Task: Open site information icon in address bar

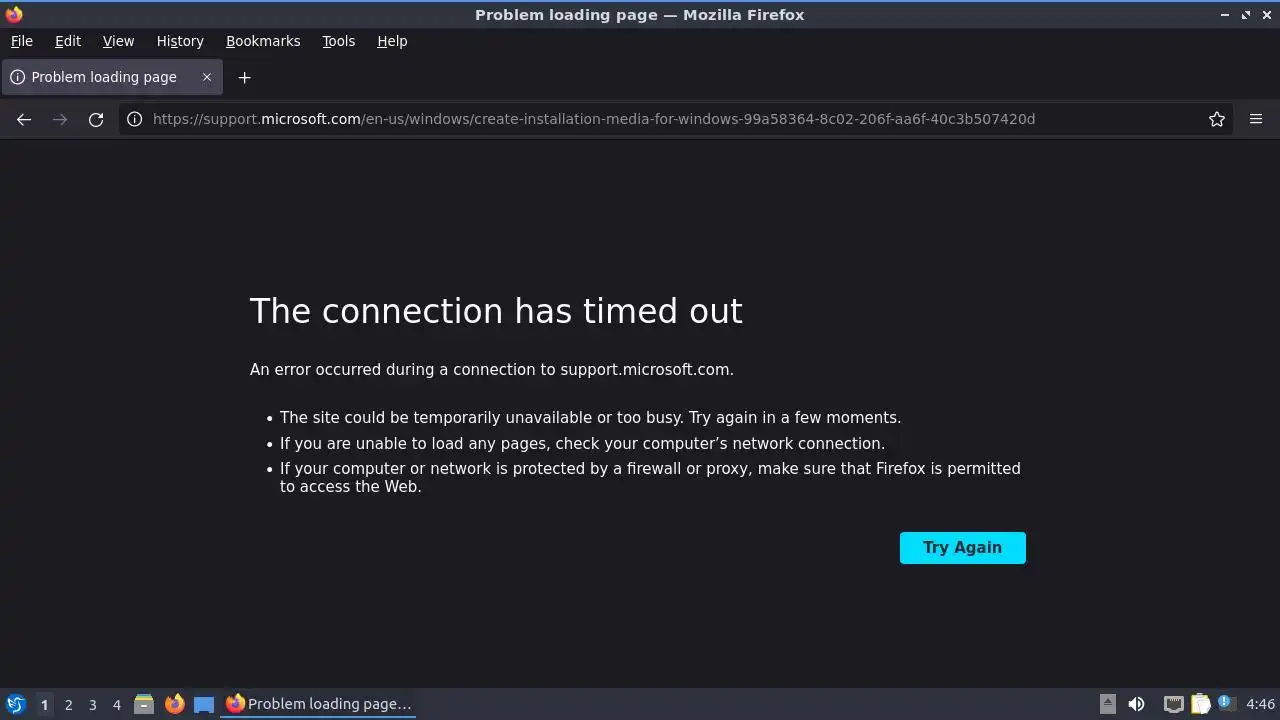Action: tap(134, 119)
